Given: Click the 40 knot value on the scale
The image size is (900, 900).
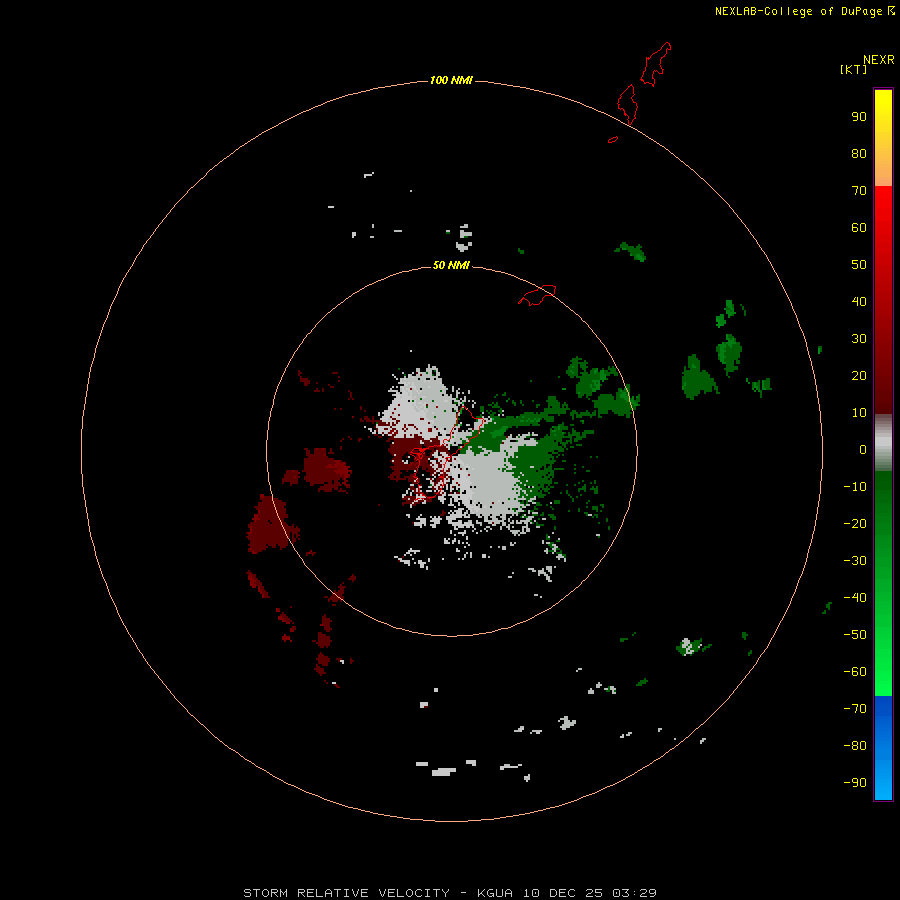Looking at the screenshot, I should coord(859,302).
